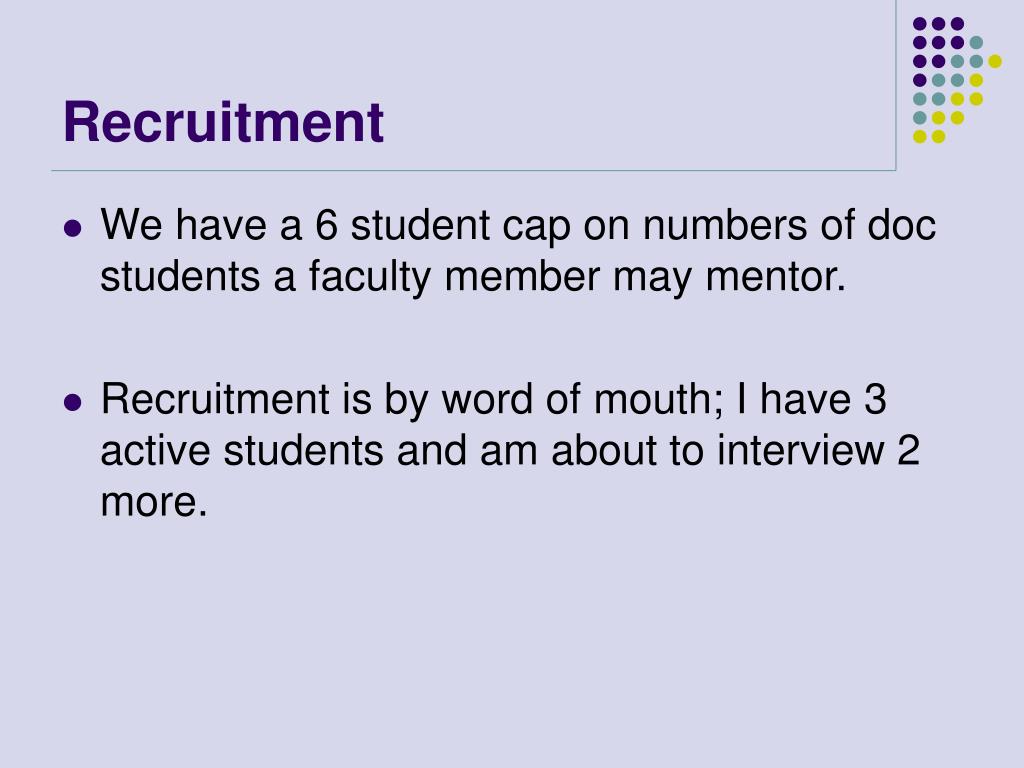Click the text 'faculty member'
The image size is (1024, 768).
coord(455,276)
